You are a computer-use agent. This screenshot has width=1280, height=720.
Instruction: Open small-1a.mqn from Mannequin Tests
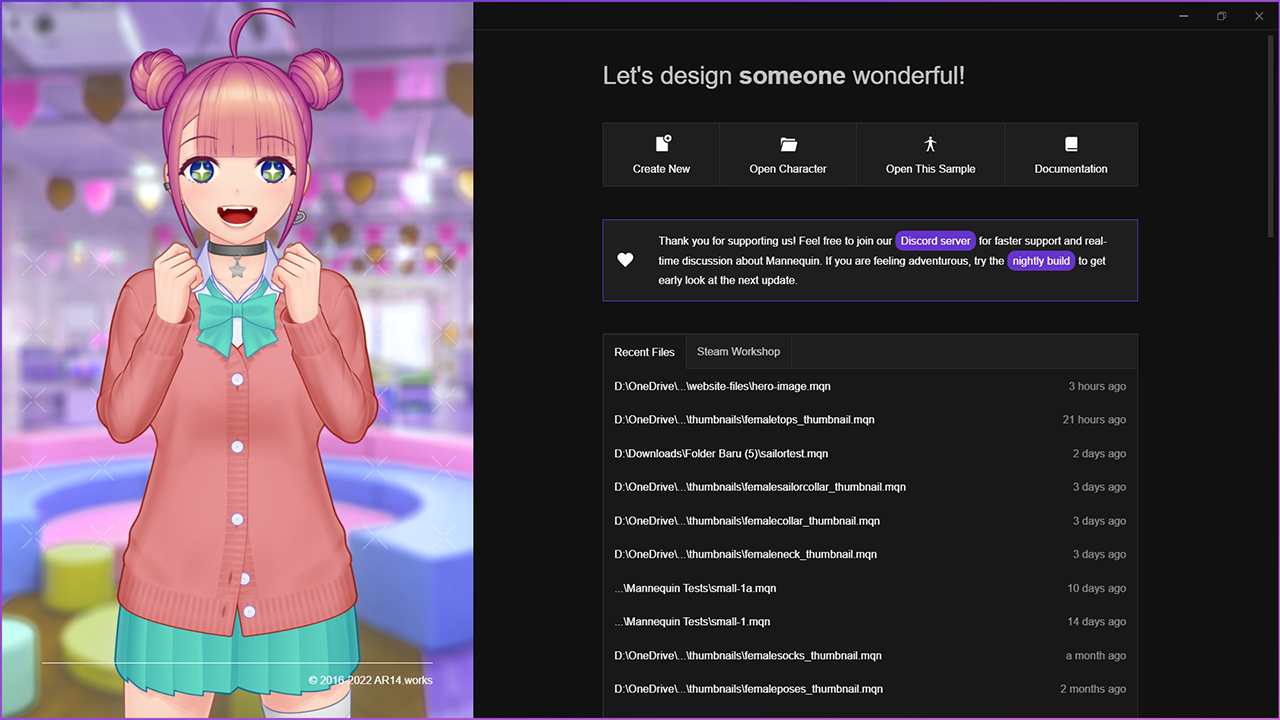(x=870, y=588)
